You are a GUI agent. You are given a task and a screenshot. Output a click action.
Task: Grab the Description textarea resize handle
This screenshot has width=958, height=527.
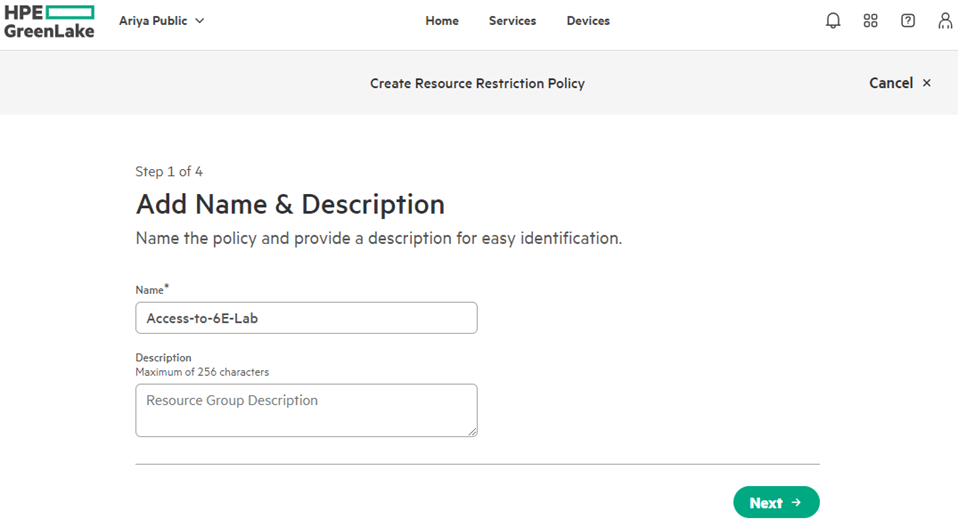(472, 431)
